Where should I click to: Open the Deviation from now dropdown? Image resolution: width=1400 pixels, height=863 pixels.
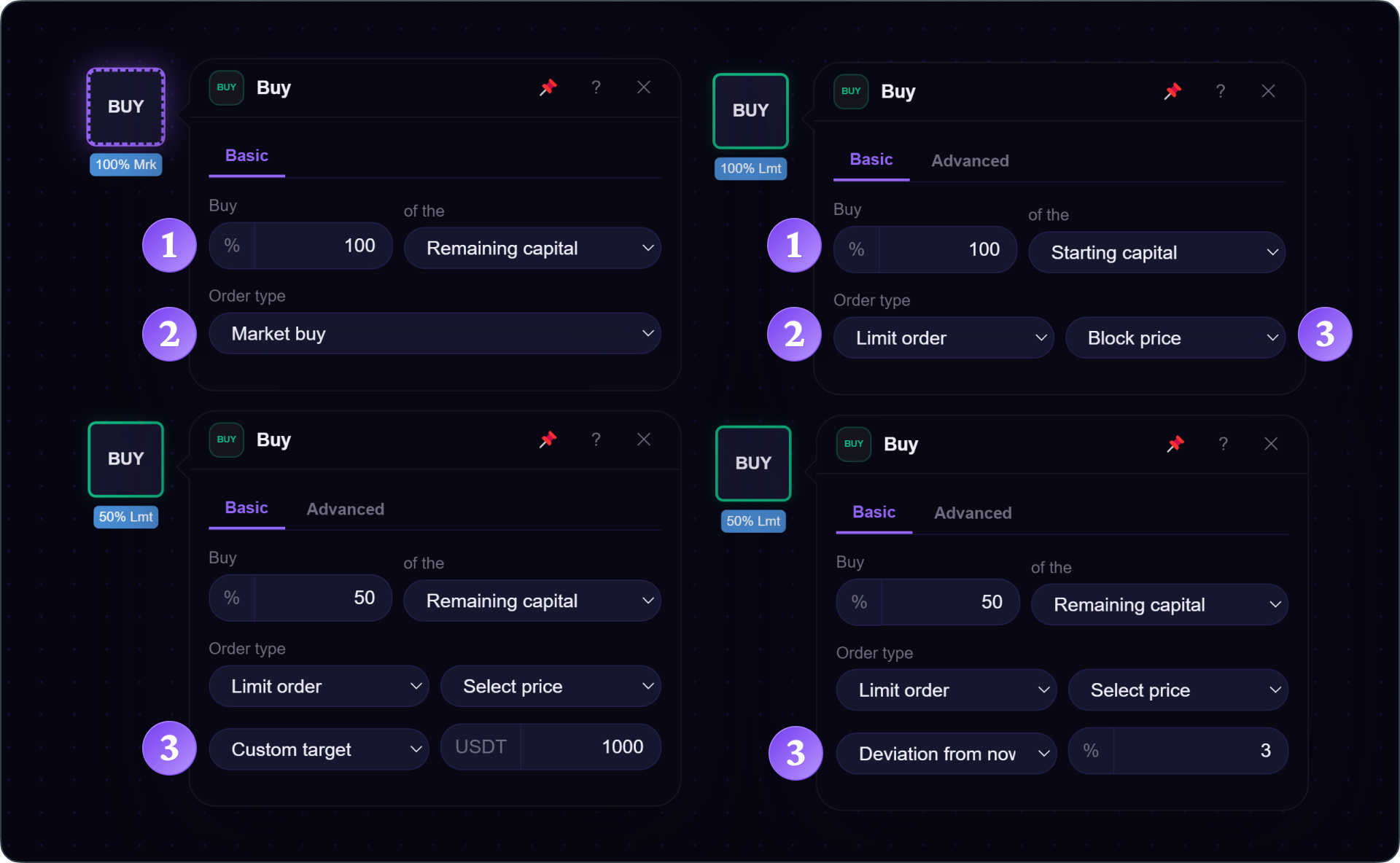click(946, 754)
